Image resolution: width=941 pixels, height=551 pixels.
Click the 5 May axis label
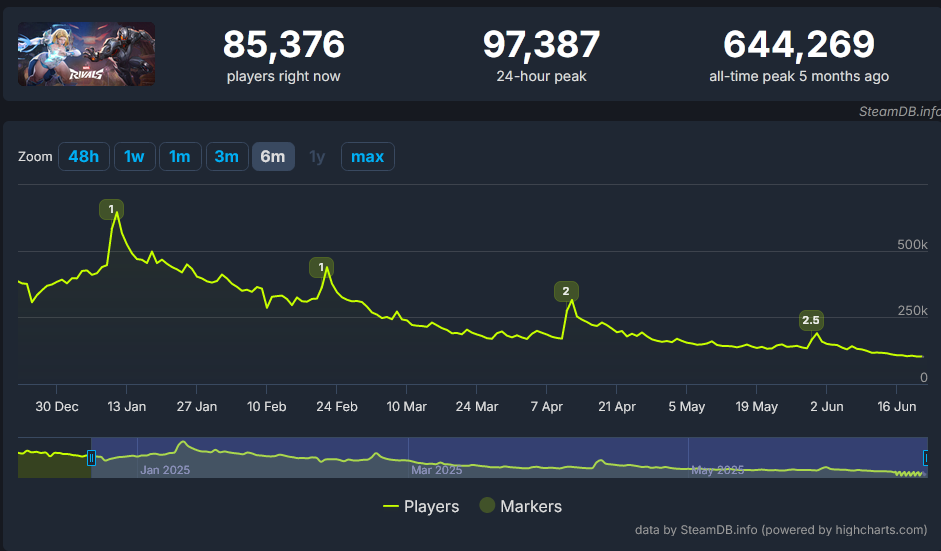point(687,406)
